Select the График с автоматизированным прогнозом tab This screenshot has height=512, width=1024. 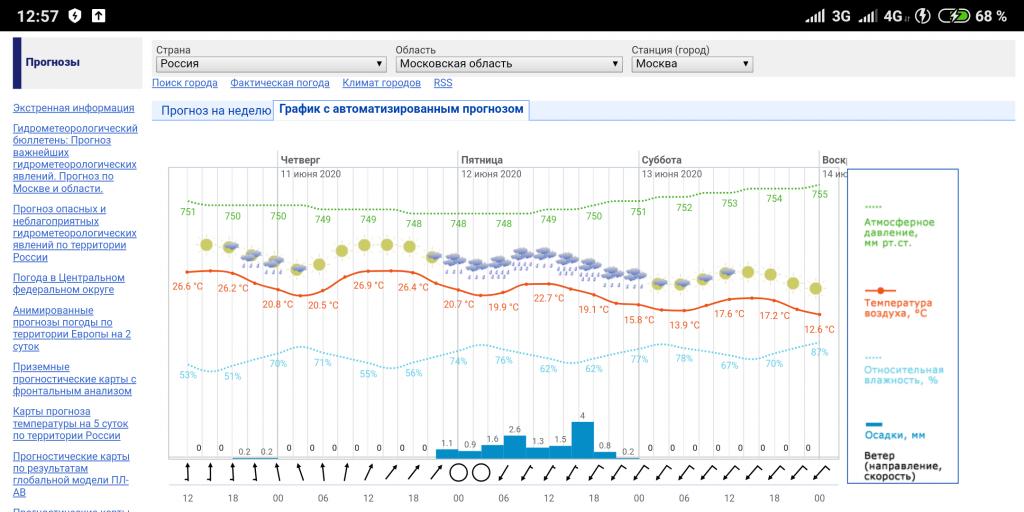pyautogui.click(x=401, y=110)
